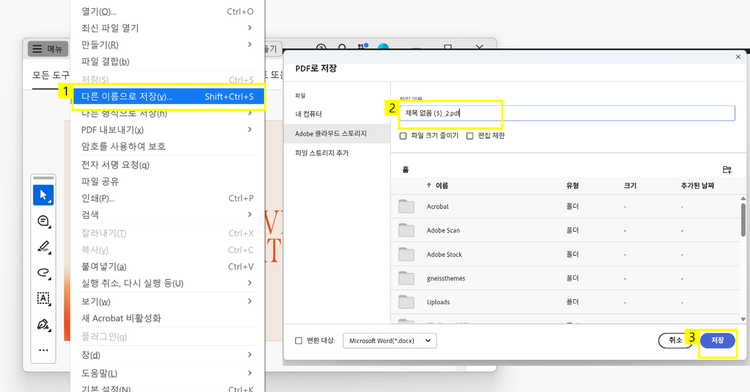The image size is (750, 392).
Task: Enable the 변환 대상 checkbox
Action: pos(298,341)
